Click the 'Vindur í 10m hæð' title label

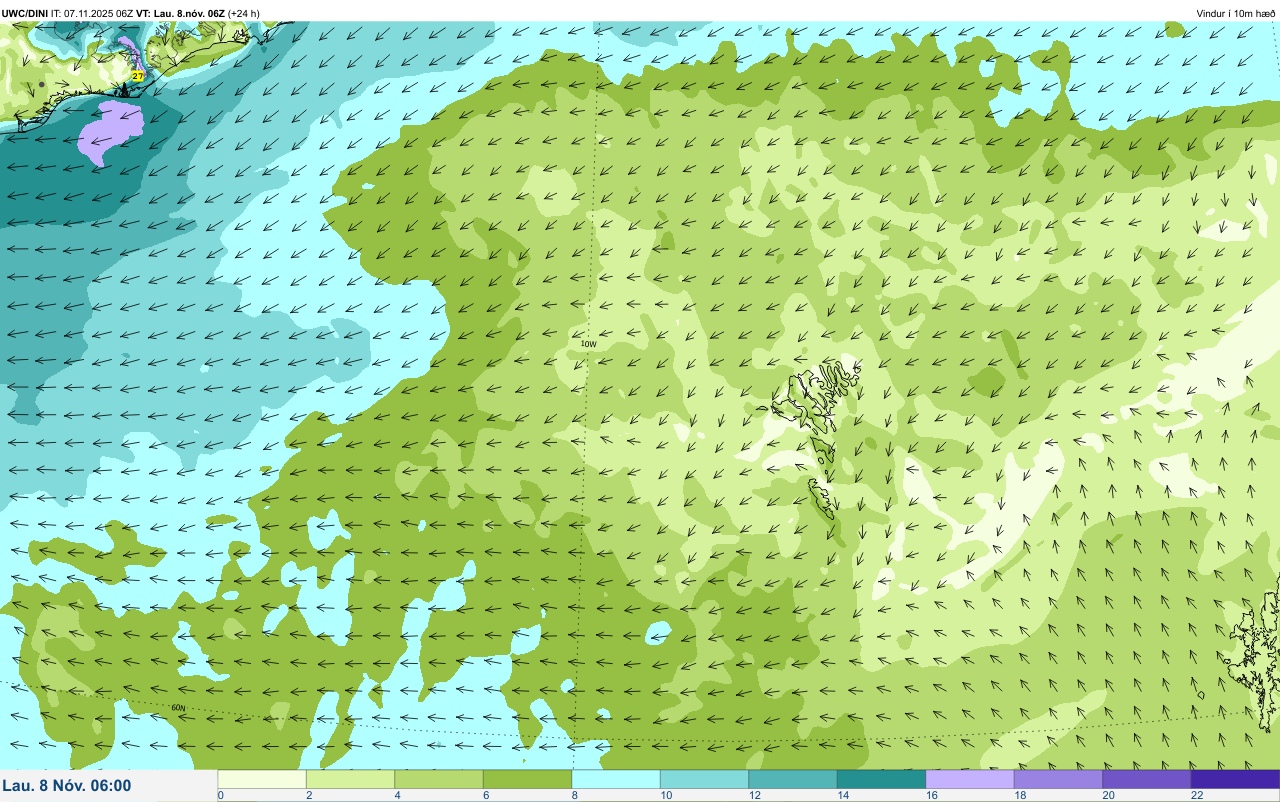pos(1236,13)
